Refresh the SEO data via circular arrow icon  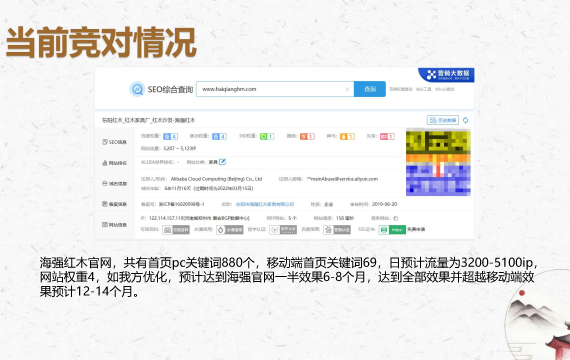point(466,120)
